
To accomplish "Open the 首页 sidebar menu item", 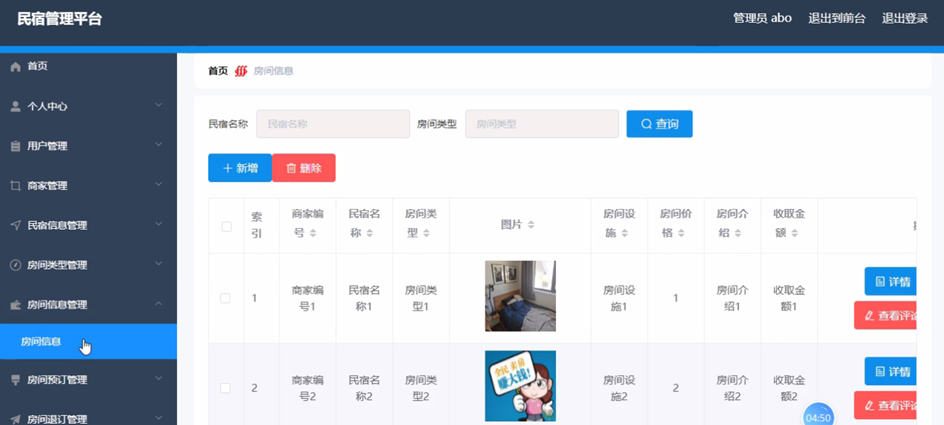I will pos(88,67).
